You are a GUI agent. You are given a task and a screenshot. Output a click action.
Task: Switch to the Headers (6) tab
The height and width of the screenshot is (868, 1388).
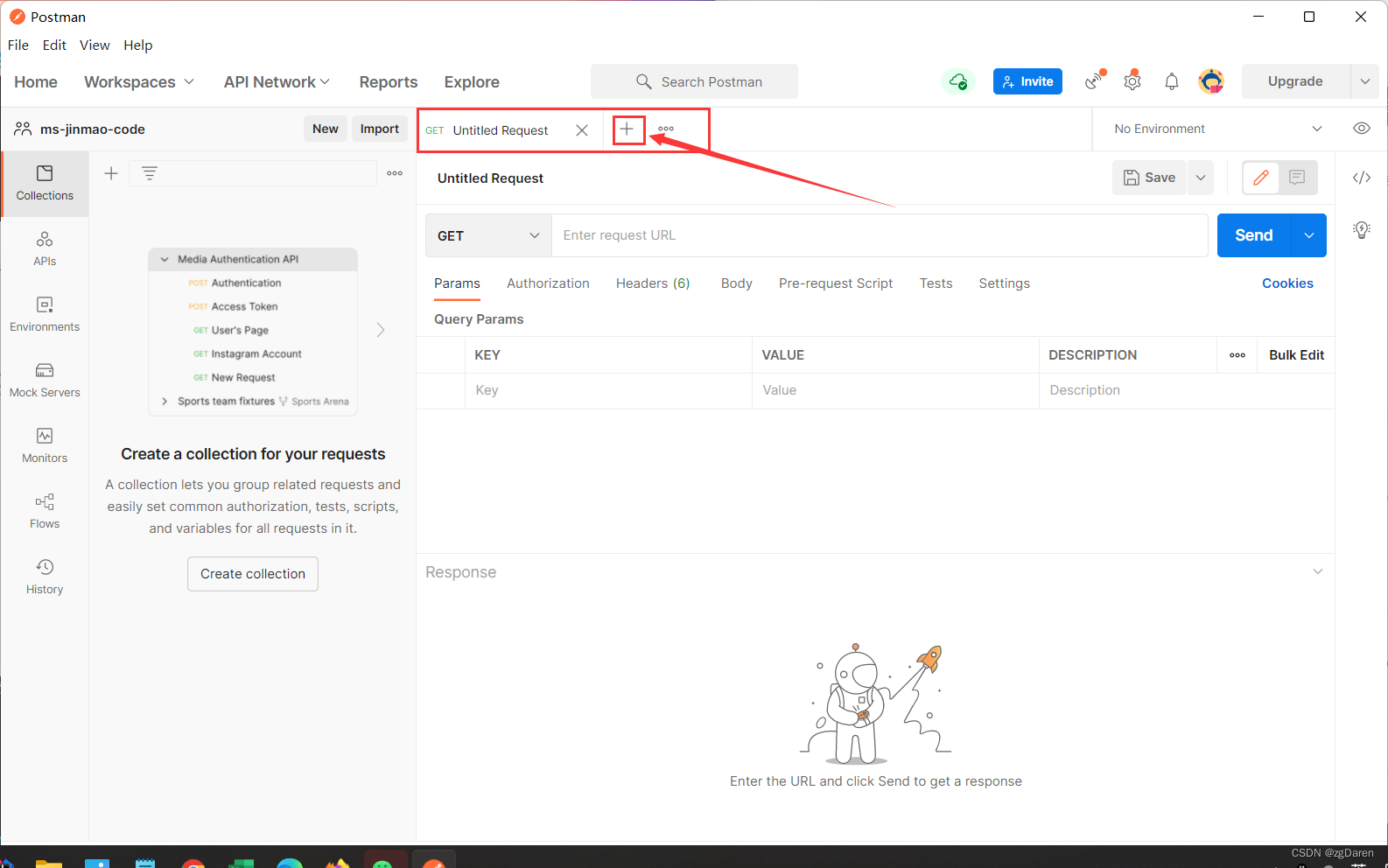653,283
